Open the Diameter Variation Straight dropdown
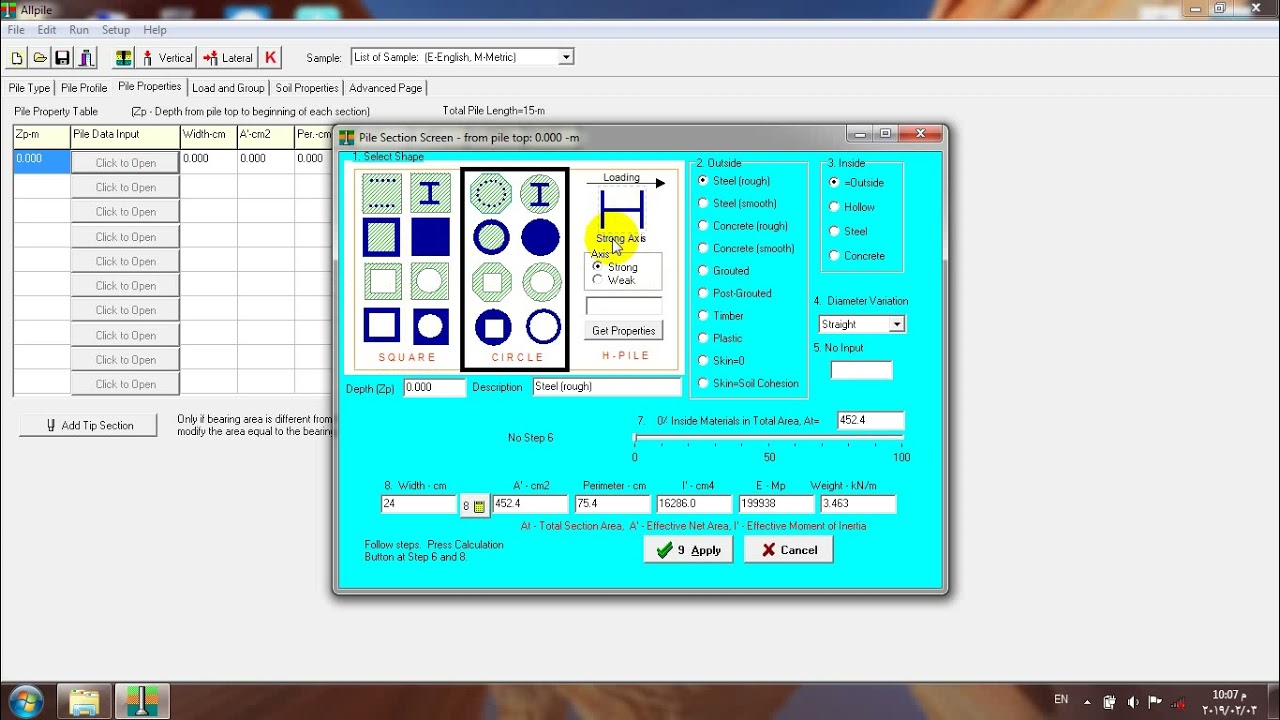The width and height of the screenshot is (1280, 720). pos(897,324)
